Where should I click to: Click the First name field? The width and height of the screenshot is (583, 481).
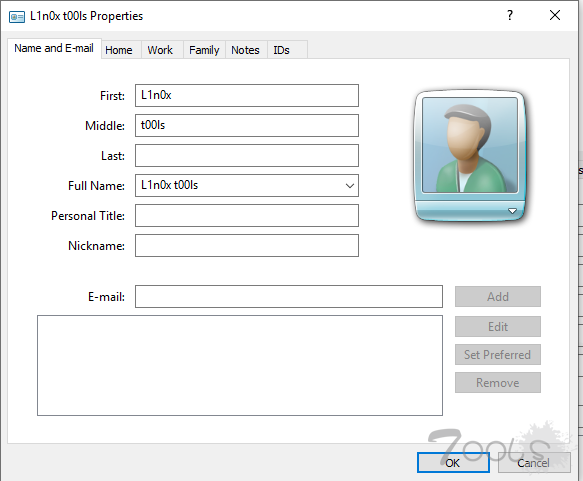pos(247,96)
